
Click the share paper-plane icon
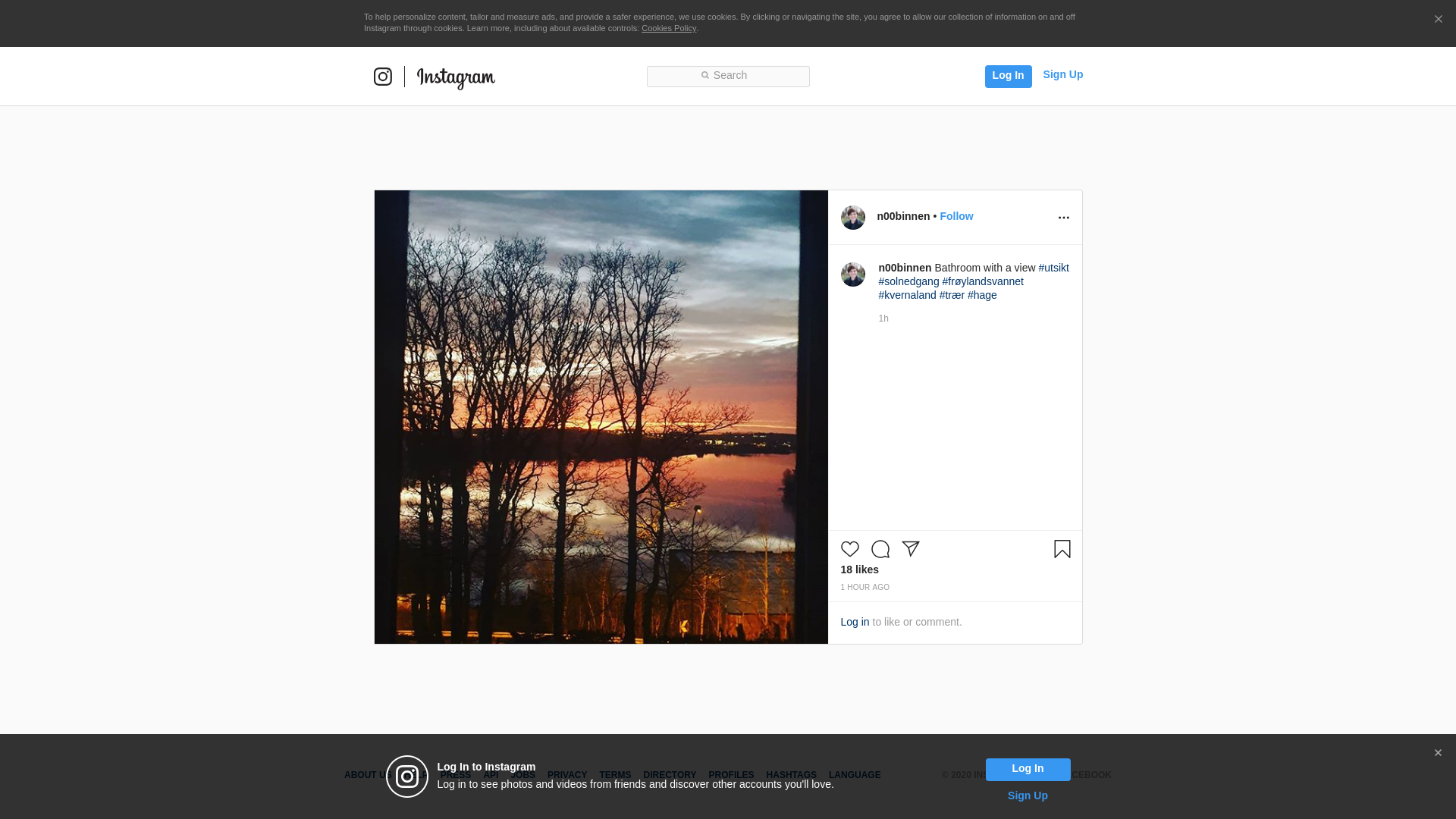(x=911, y=549)
